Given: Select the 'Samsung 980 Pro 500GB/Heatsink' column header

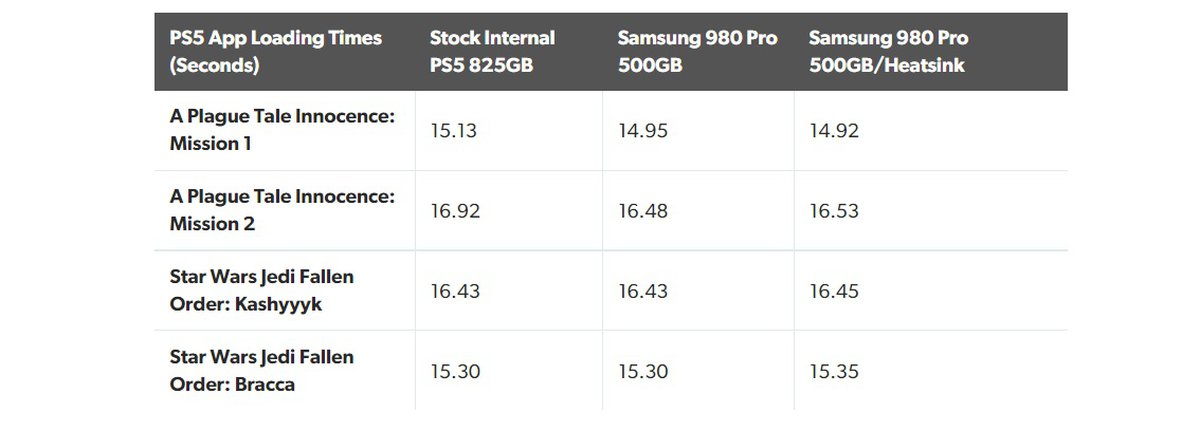Looking at the screenshot, I should point(888,52).
